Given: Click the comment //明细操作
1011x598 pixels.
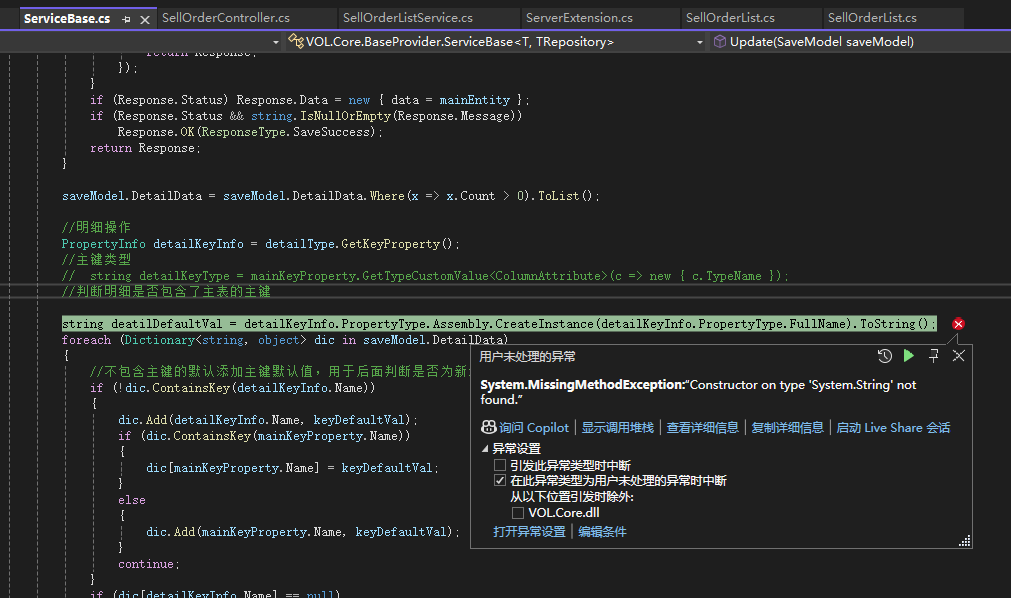Looking at the screenshot, I should pyautogui.click(x=96, y=227).
